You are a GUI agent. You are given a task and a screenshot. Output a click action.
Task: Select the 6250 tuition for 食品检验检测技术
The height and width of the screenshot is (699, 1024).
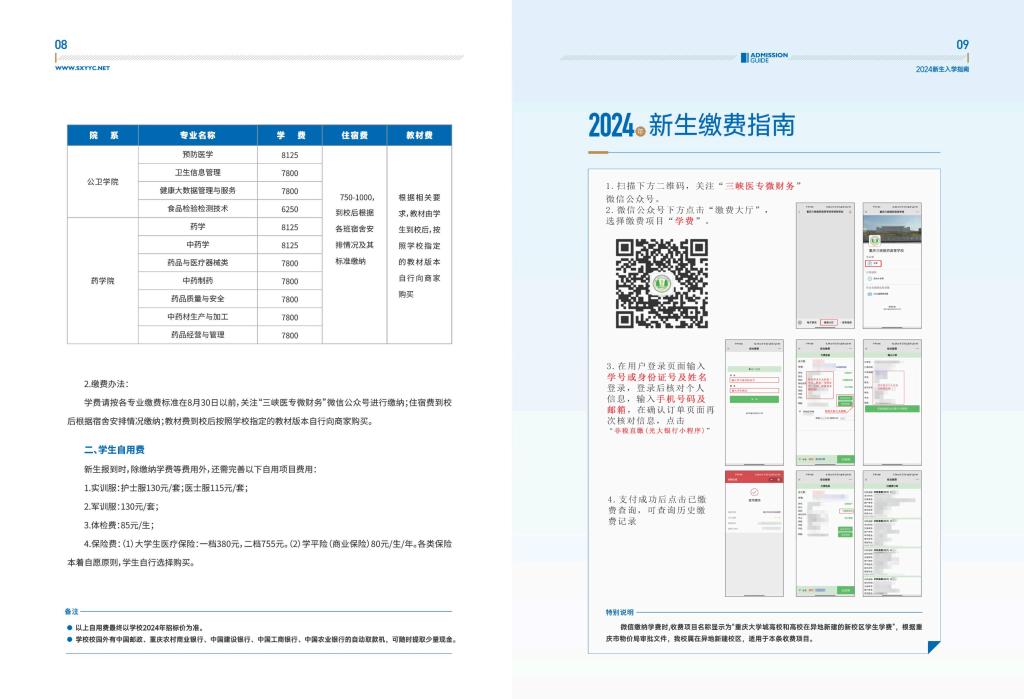pos(290,210)
